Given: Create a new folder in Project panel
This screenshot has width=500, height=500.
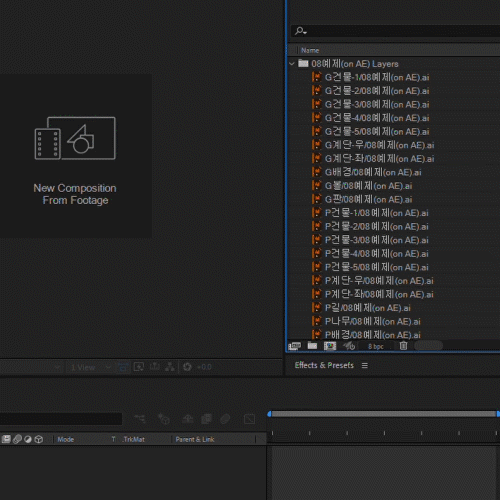Looking at the screenshot, I should [x=312, y=346].
